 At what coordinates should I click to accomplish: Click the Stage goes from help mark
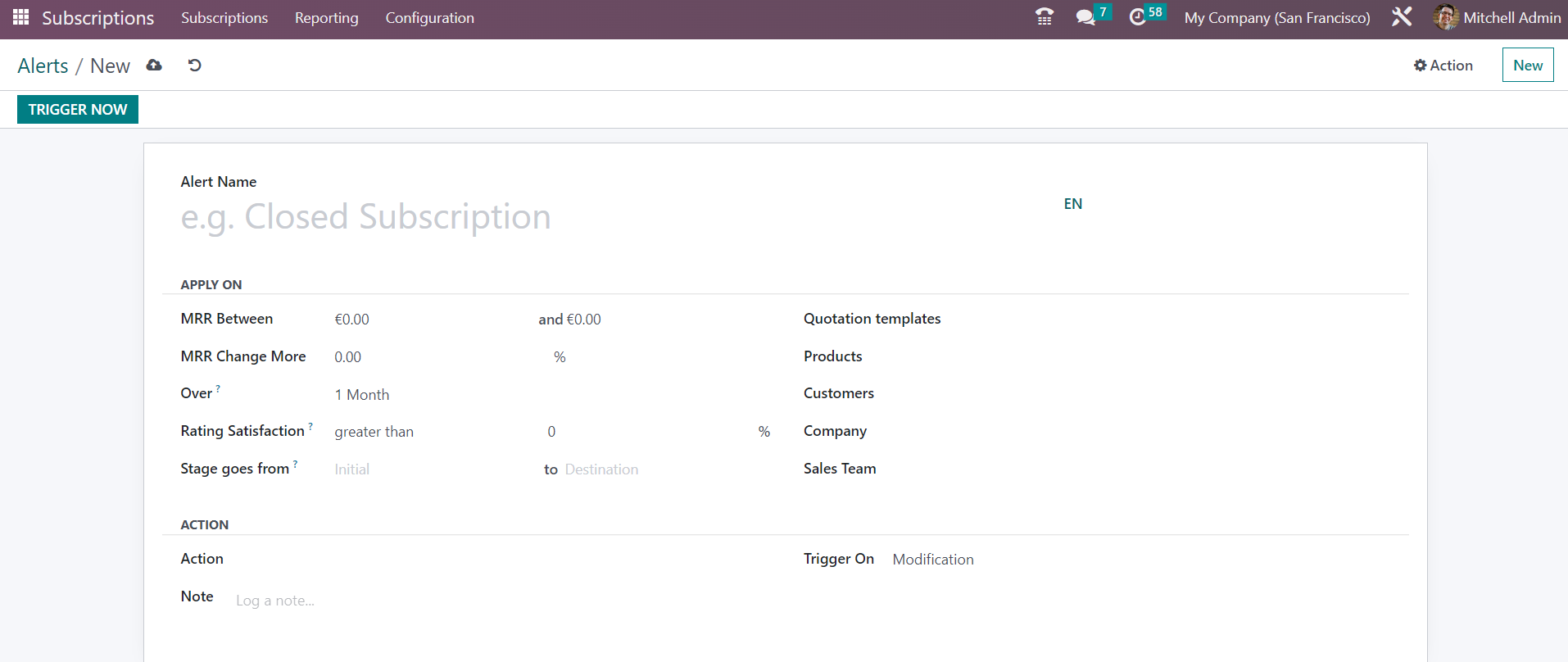coord(296,464)
